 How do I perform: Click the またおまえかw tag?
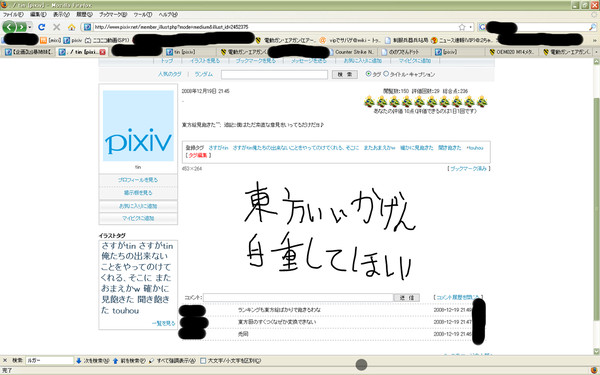pyautogui.click(x=379, y=148)
